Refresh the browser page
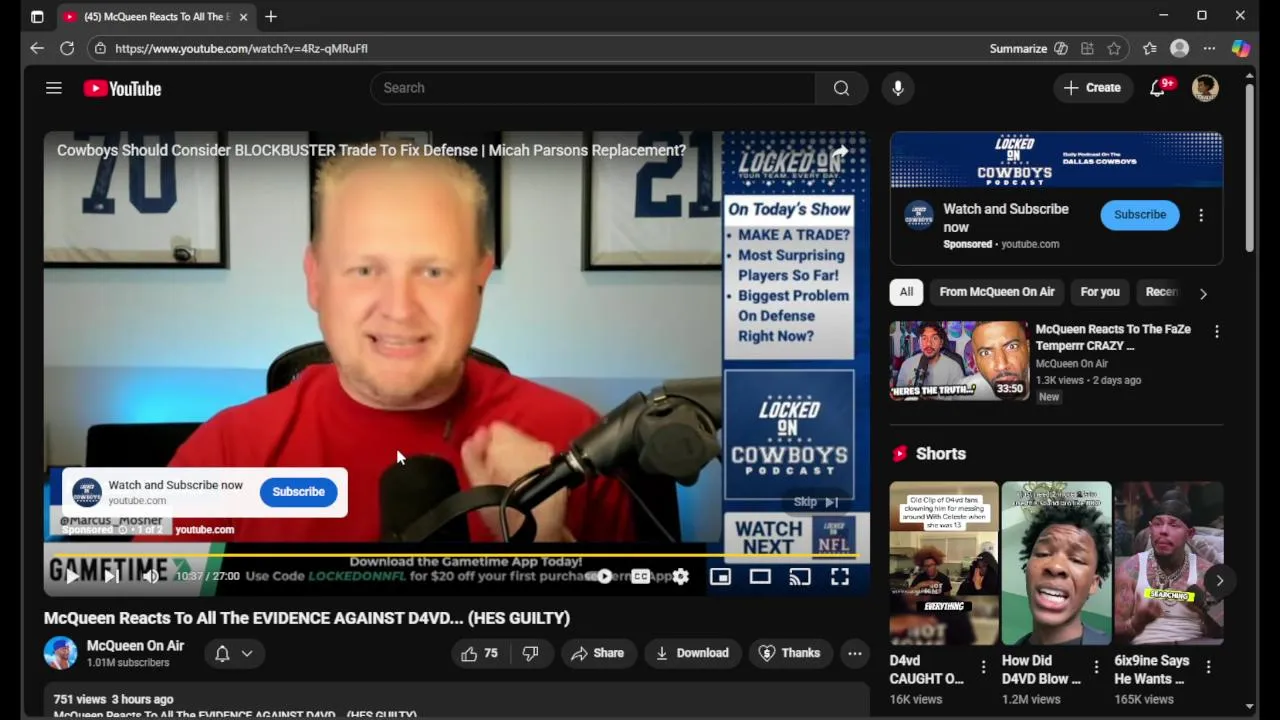1280x720 pixels. tap(67, 48)
